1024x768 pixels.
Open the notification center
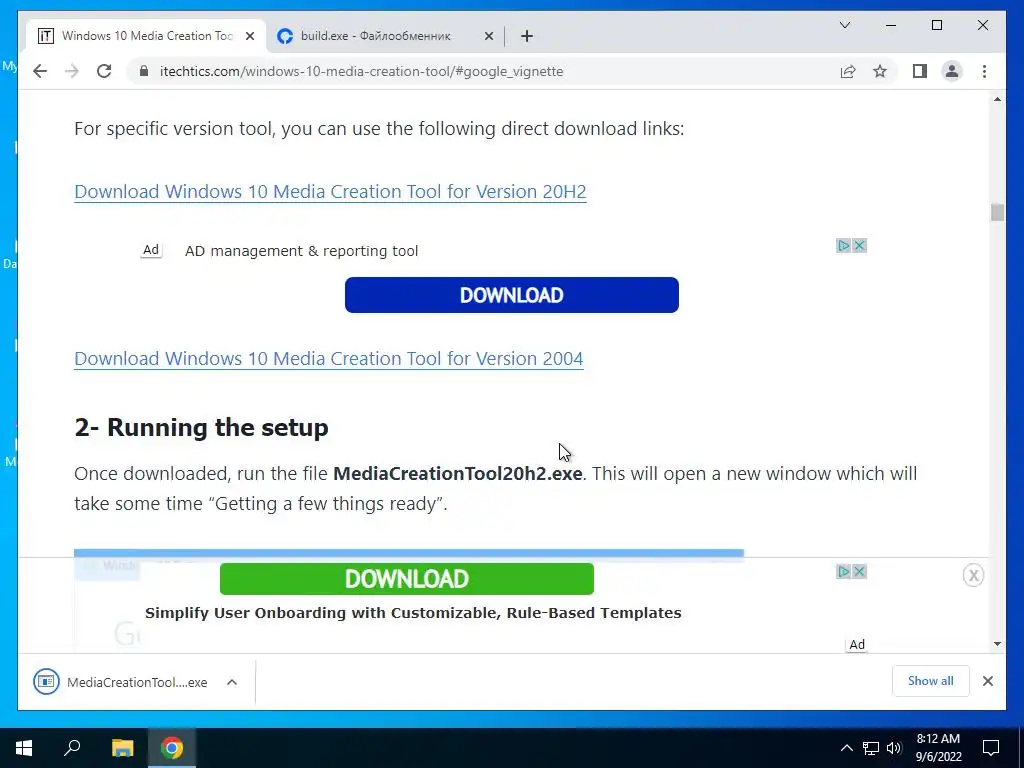(991, 748)
